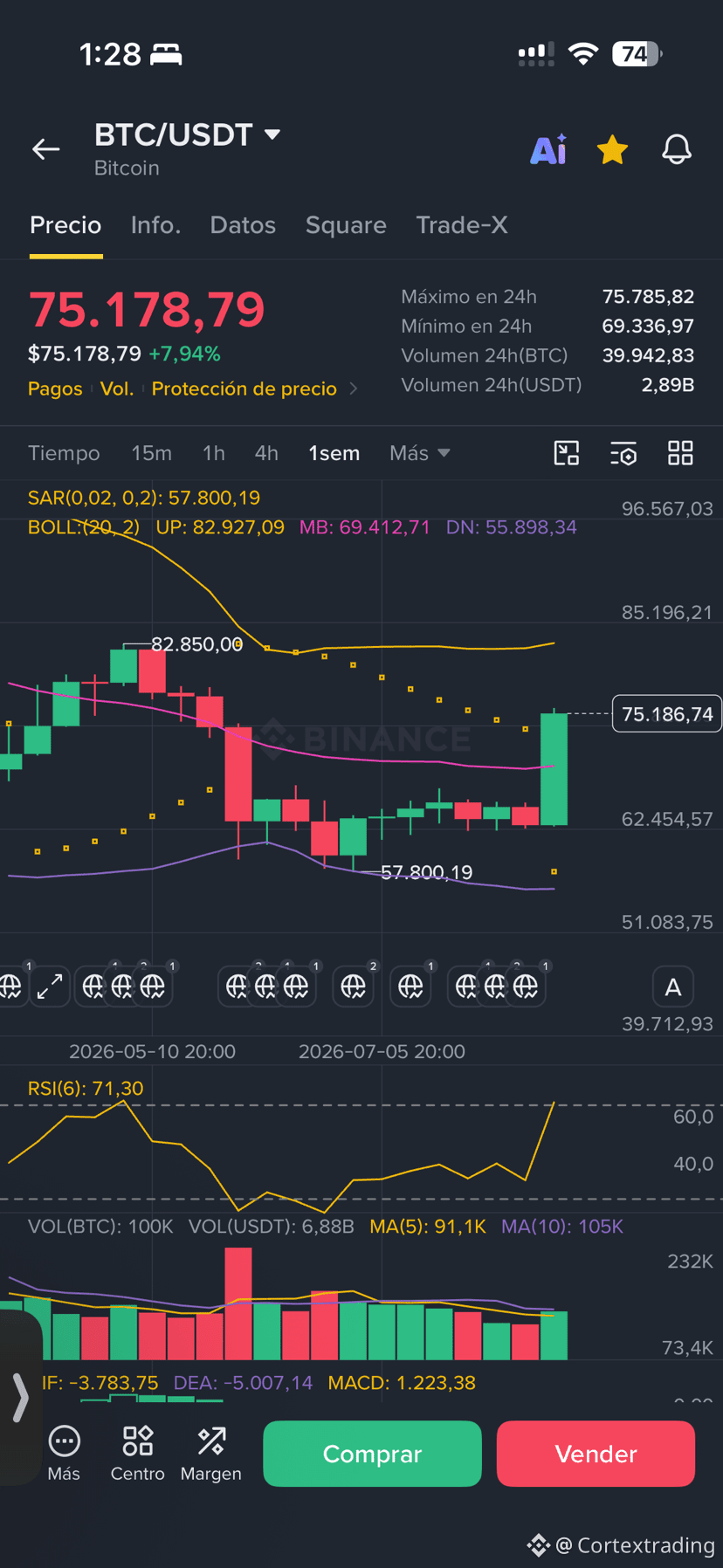Open price alert bell icon
Image resolution: width=723 pixels, height=1568 pixels.
(x=677, y=149)
